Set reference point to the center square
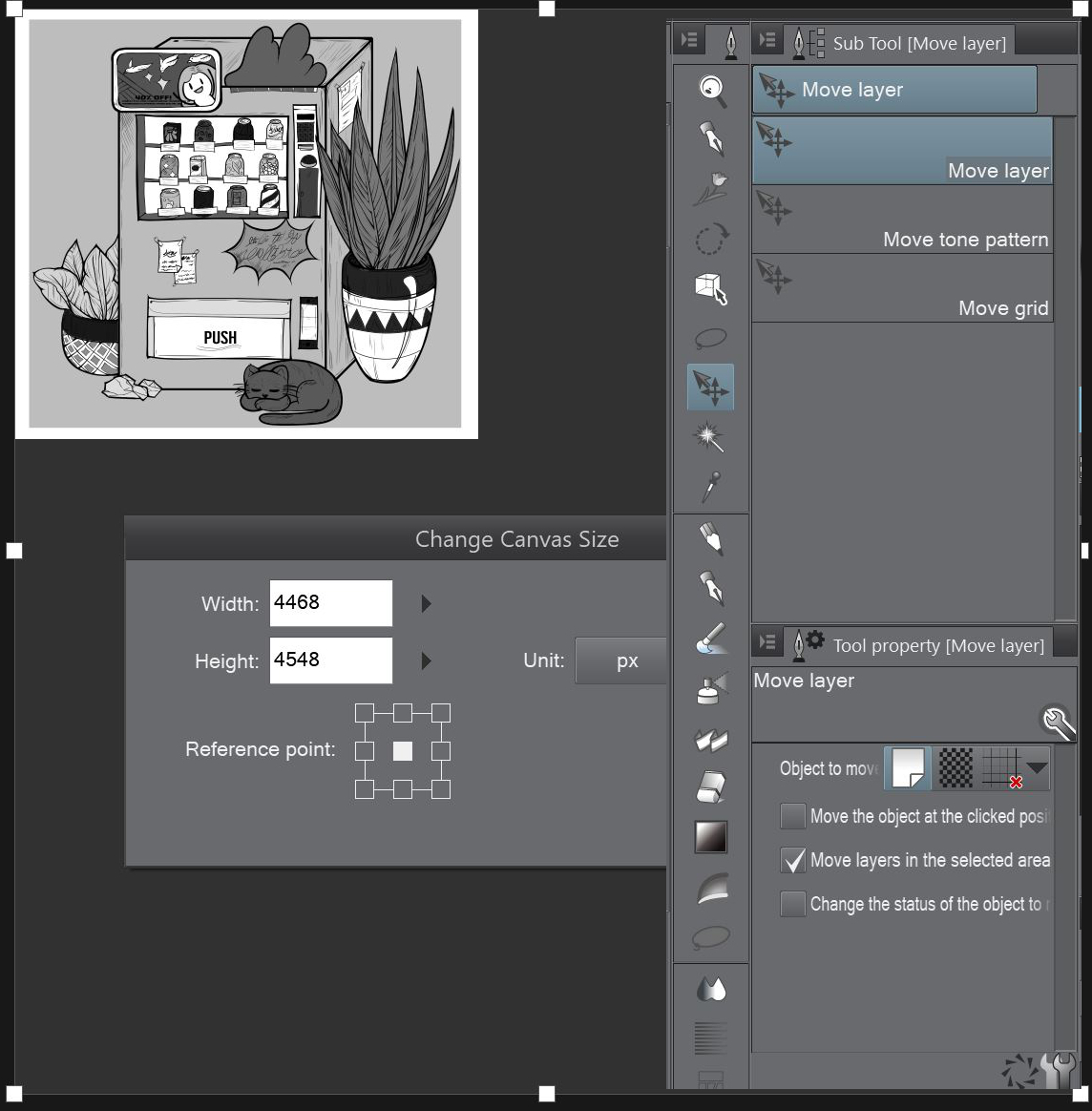This screenshot has height=1111, width=1092. point(403,751)
